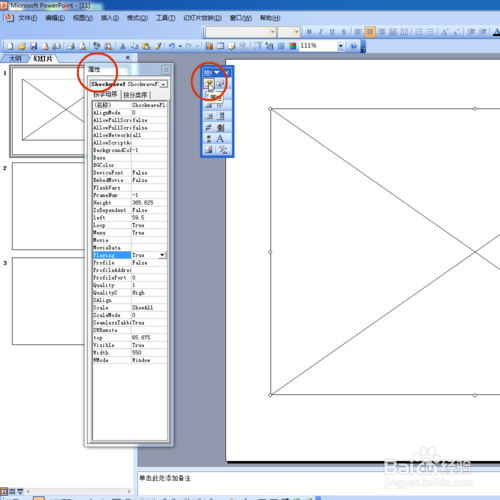Expand the Playing property value dropdown
The width and height of the screenshot is (500, 500).
[162, 255]
